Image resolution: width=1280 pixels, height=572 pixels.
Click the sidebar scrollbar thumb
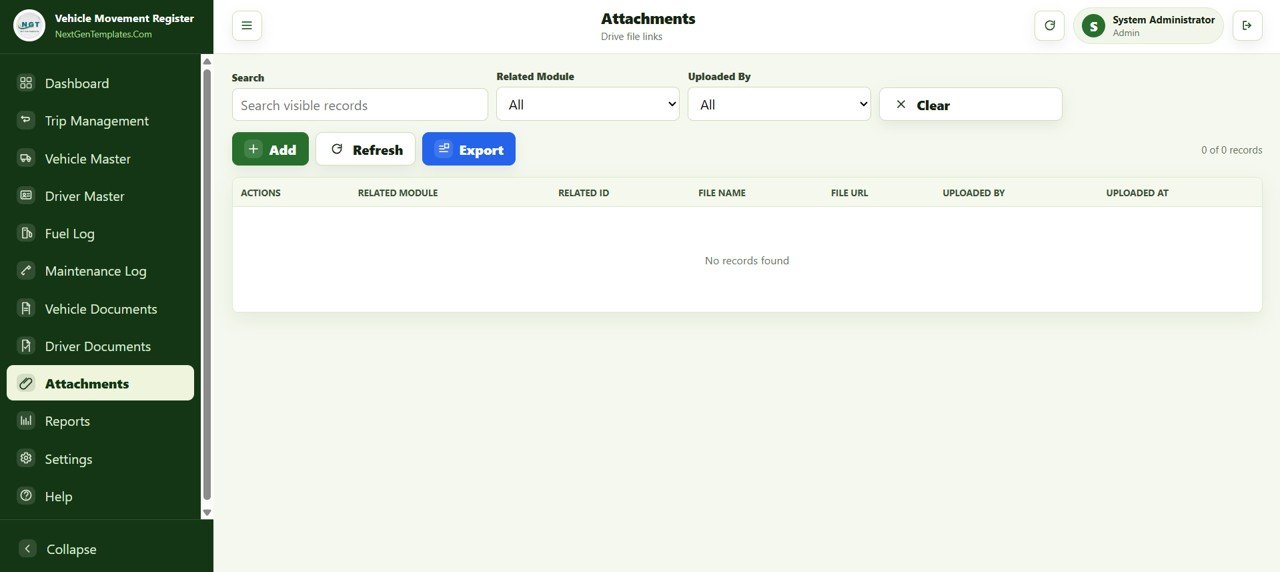click(x=207, y=284)
